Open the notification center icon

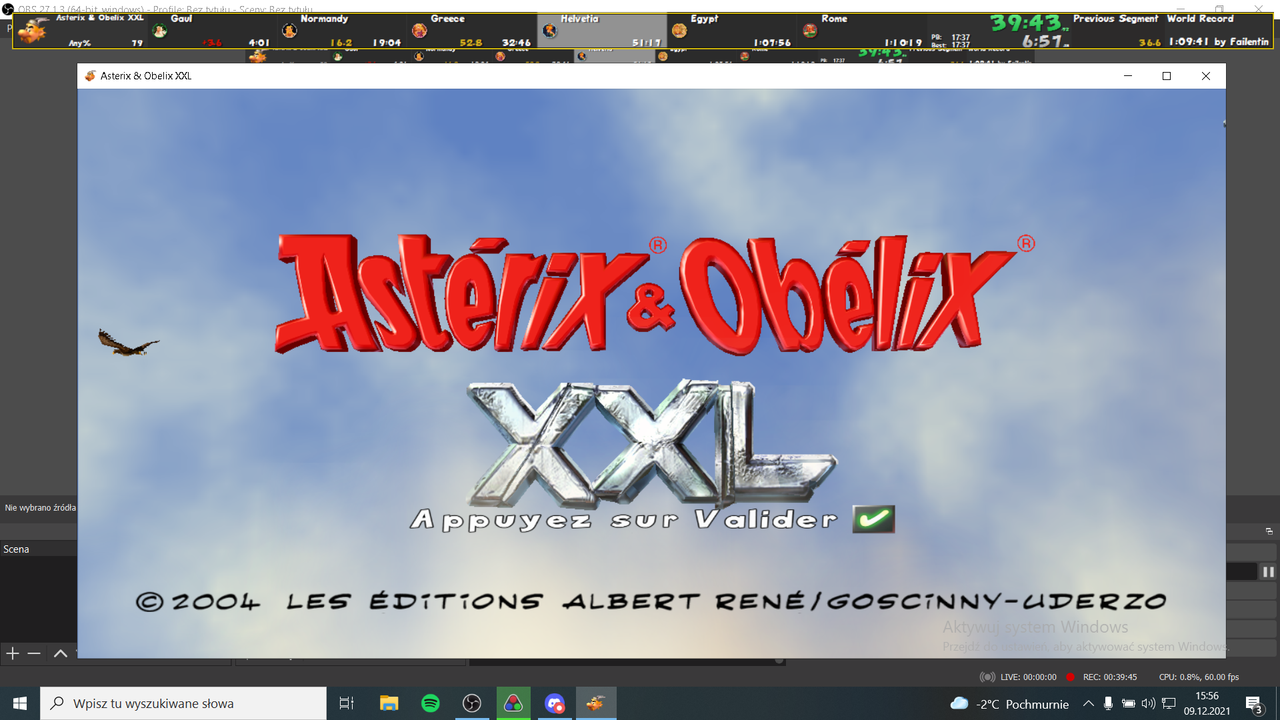1254,704
